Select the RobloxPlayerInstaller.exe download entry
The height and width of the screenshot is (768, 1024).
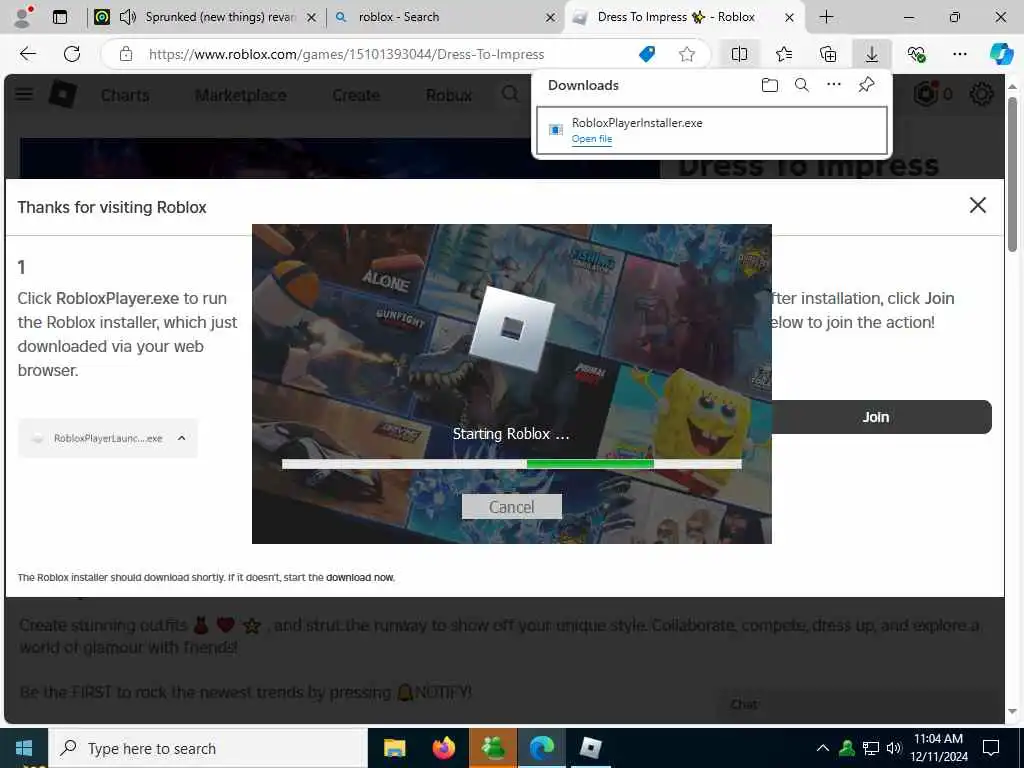click(712, 130)
